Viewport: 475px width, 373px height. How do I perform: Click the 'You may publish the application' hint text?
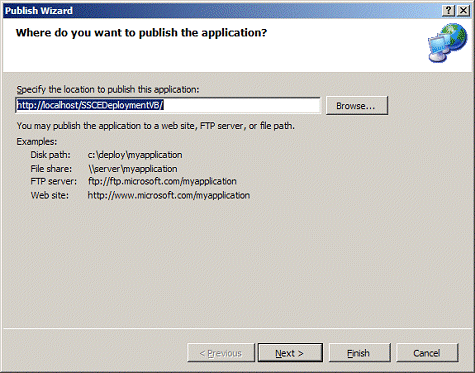156,126
